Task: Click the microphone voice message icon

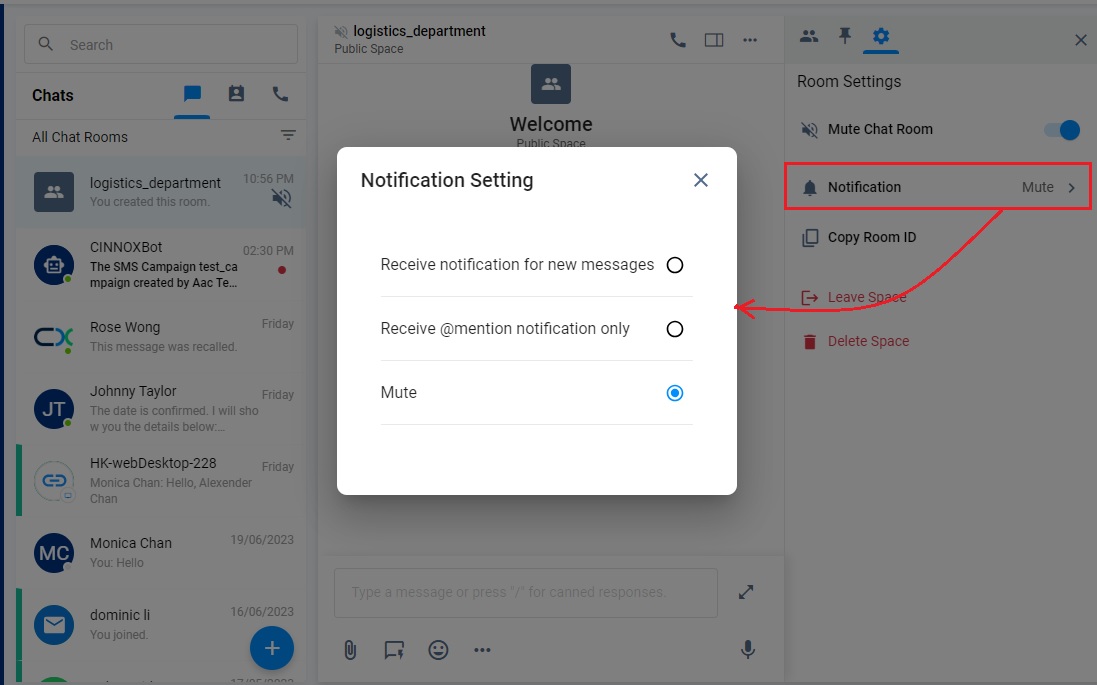Action: coord(747,650)
